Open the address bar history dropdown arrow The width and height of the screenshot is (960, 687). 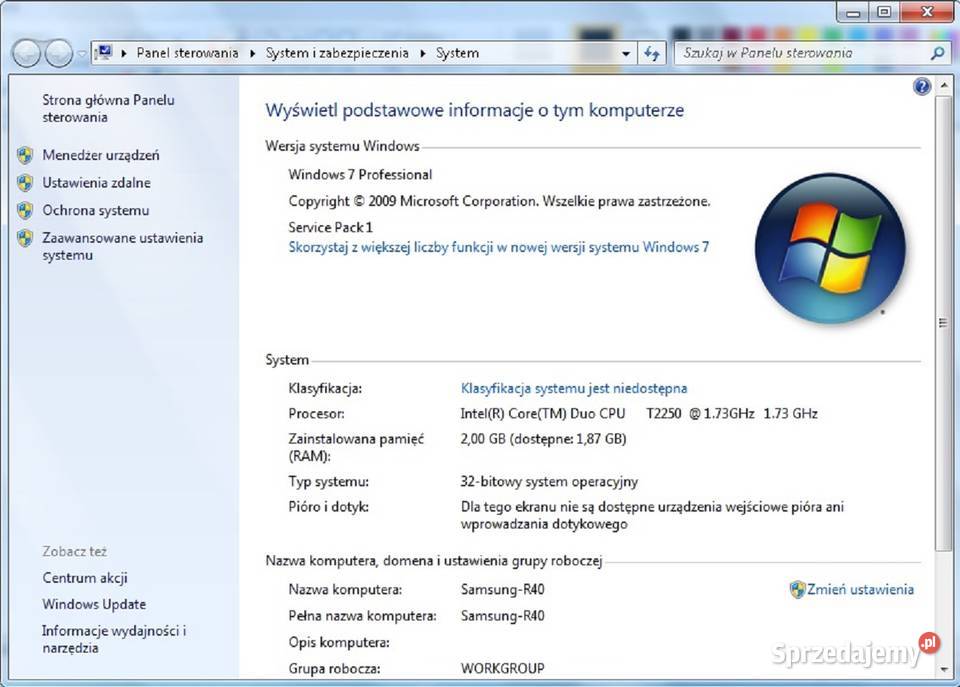(x=625, y=52)
